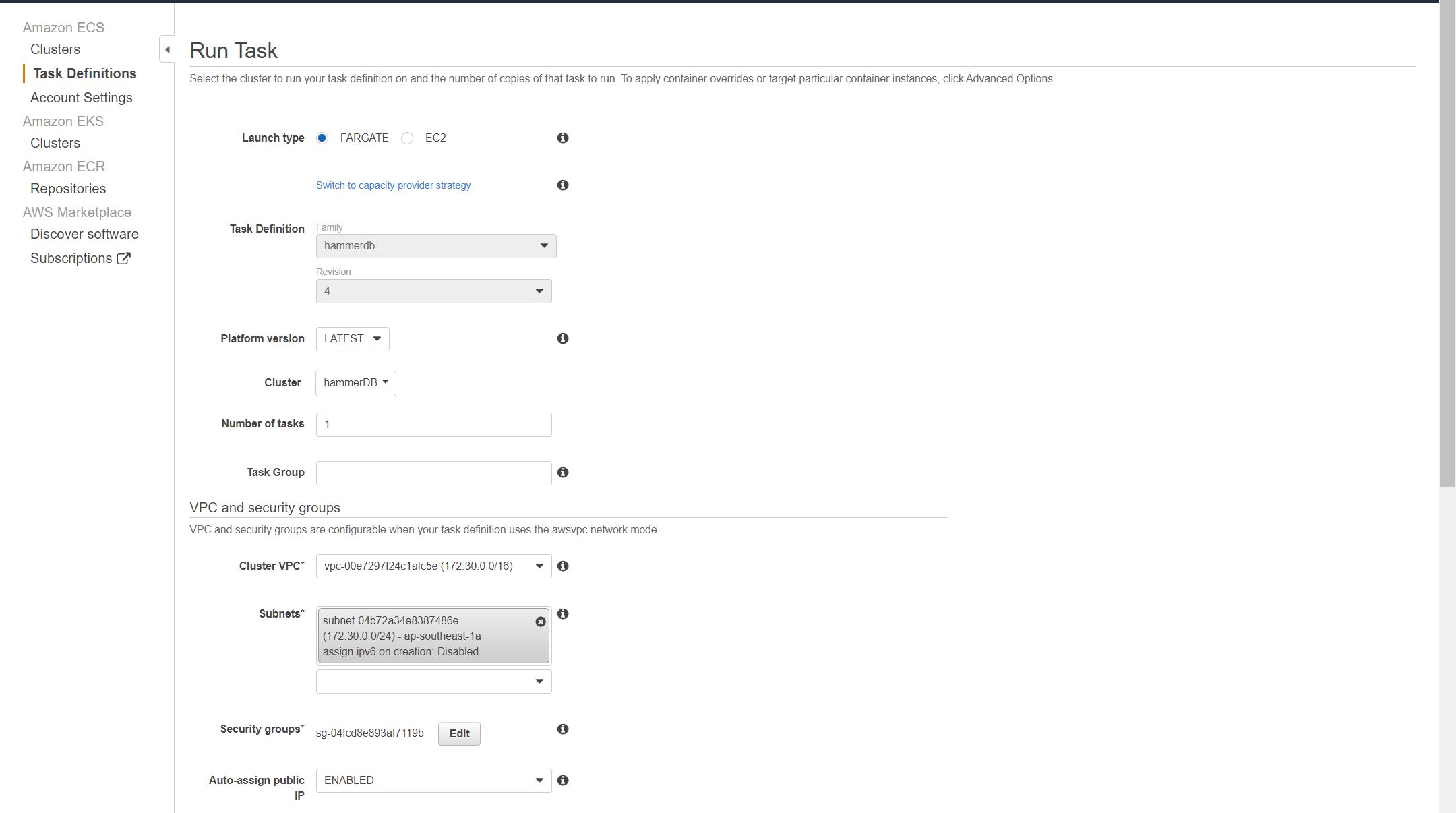The image size is (1456, 813).
Task: Click the Edit security groups button
Action: tap(459, 733)
